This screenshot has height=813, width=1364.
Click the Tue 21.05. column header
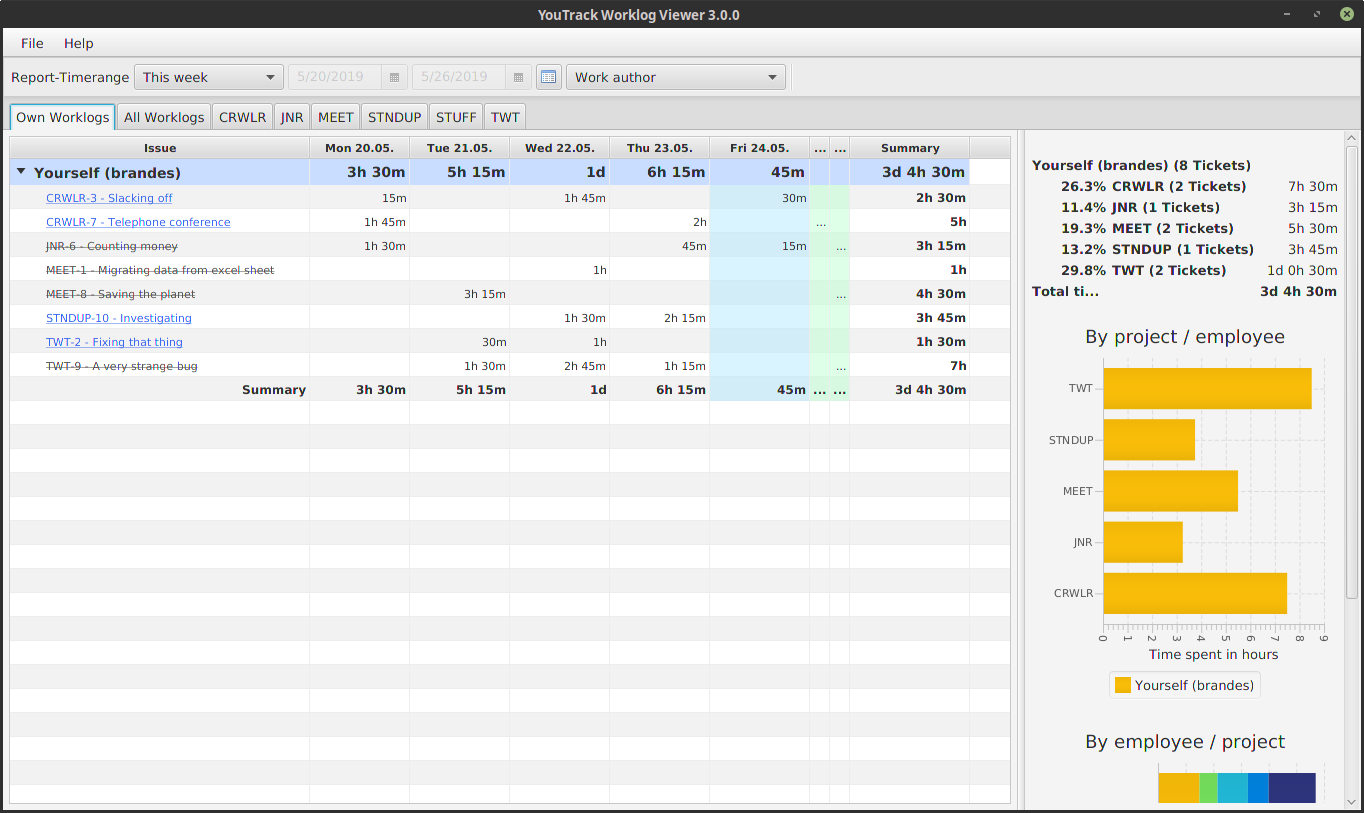point(459,148)
